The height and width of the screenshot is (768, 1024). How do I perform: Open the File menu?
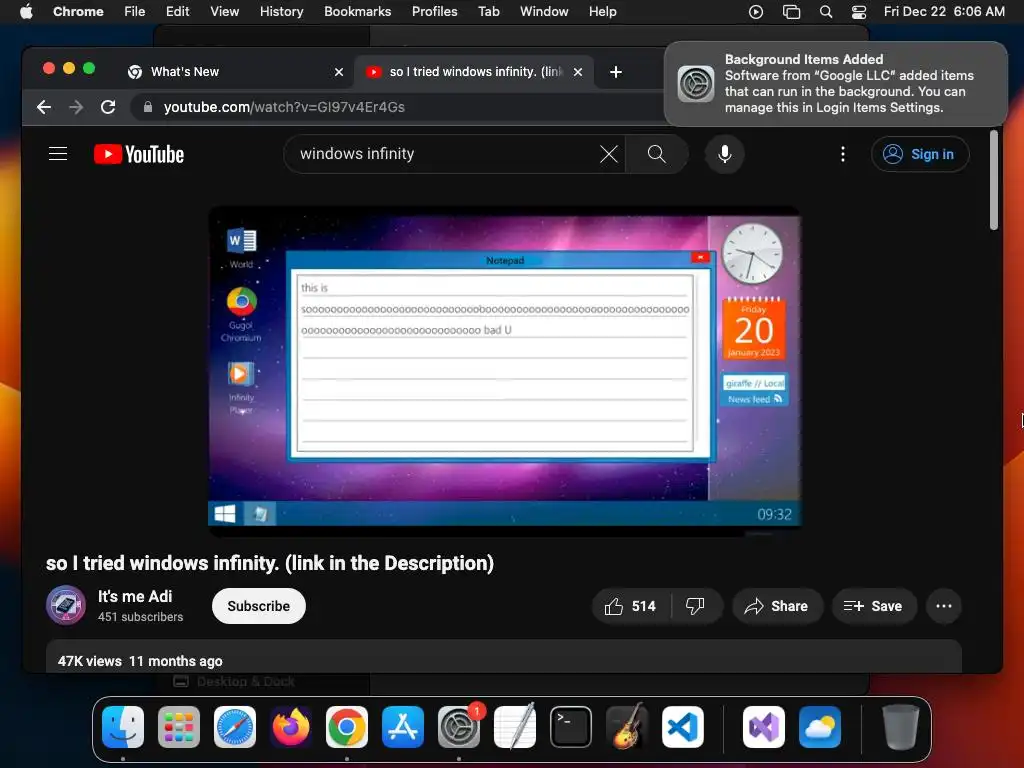pos(135,12)
